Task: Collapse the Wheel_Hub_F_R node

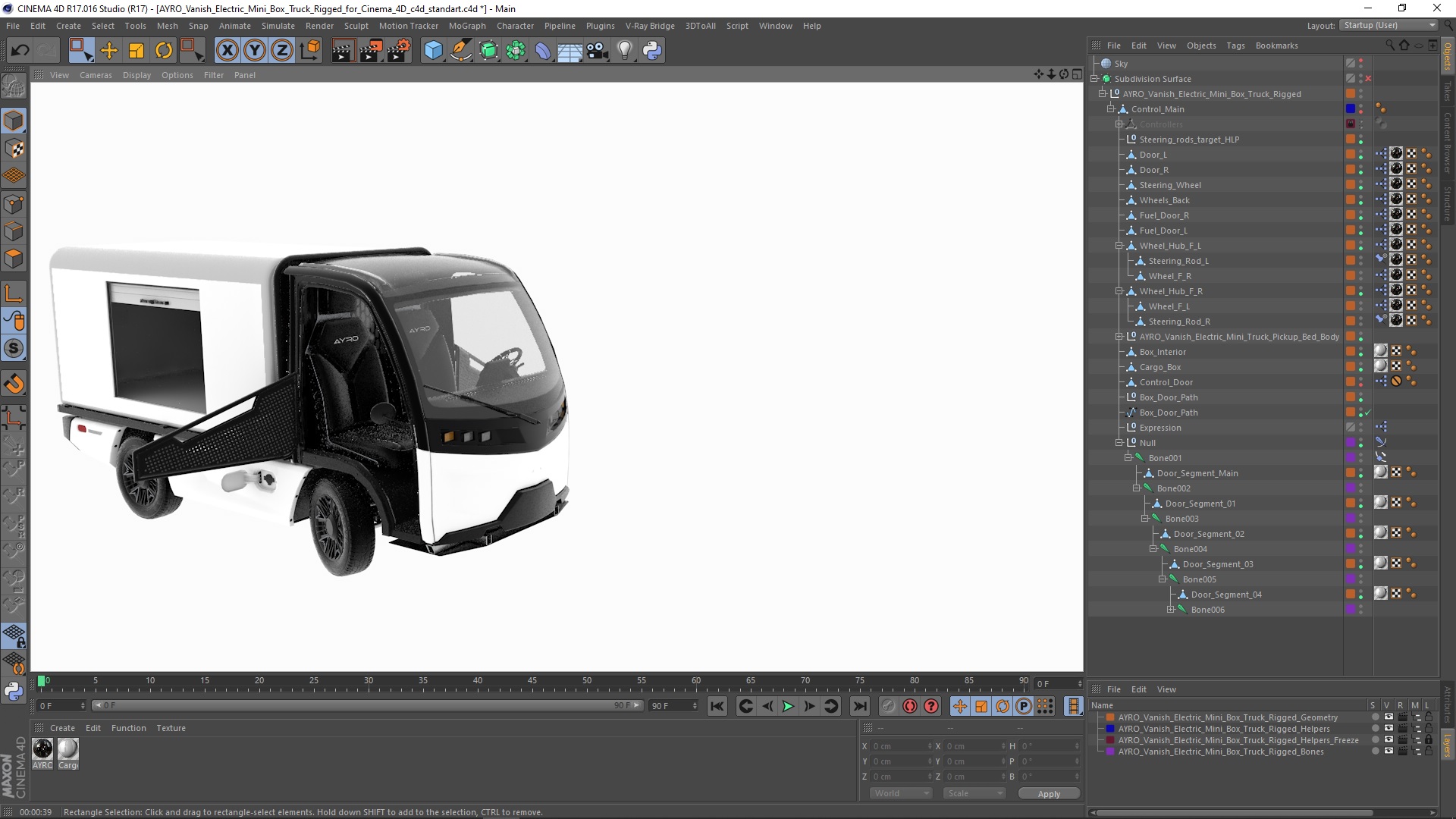Action: pyautogui.click(x=1119, y=291)
